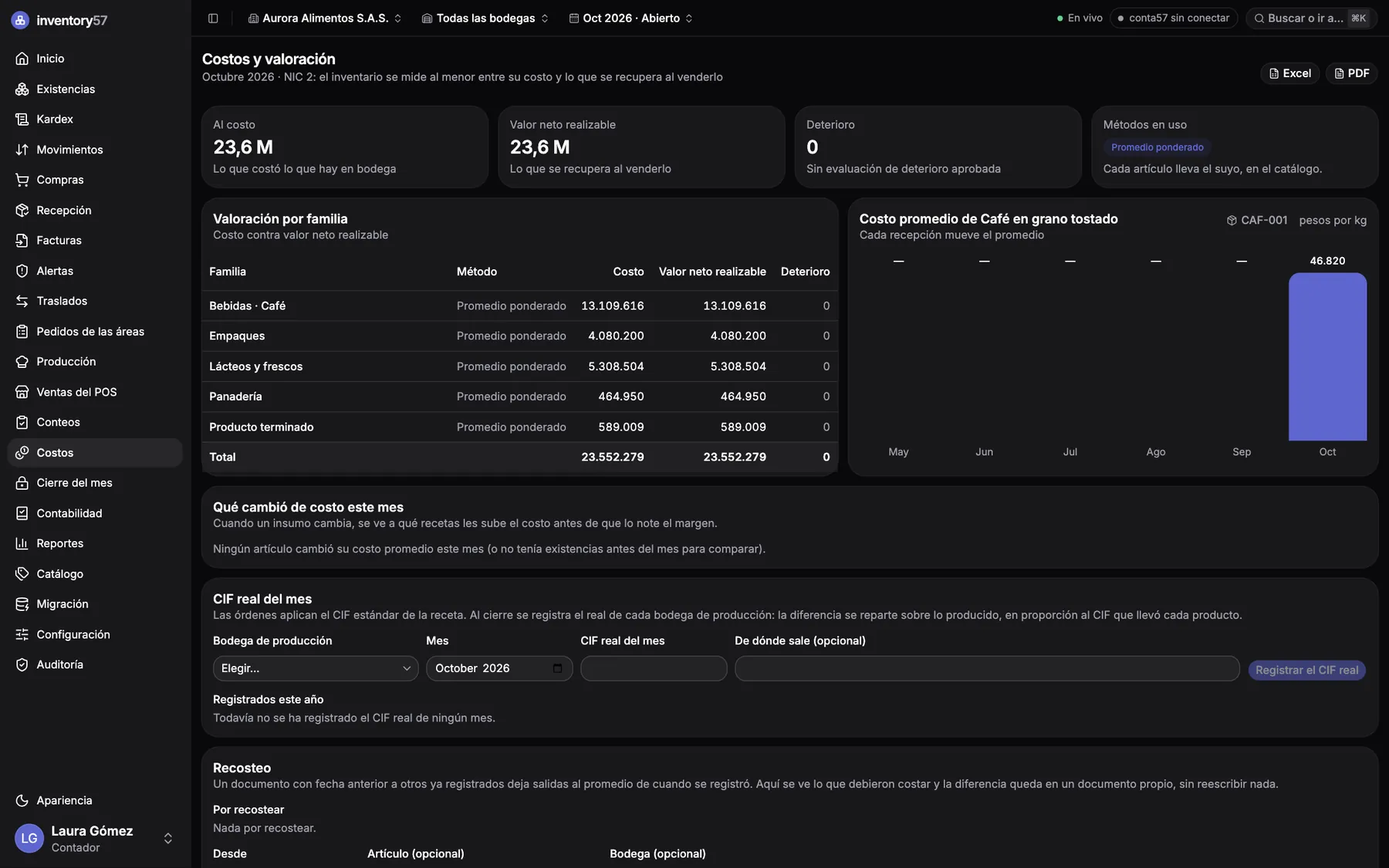Click the conta57 sin conectar badge
1389x868 pixels.
pos(1174,18)
